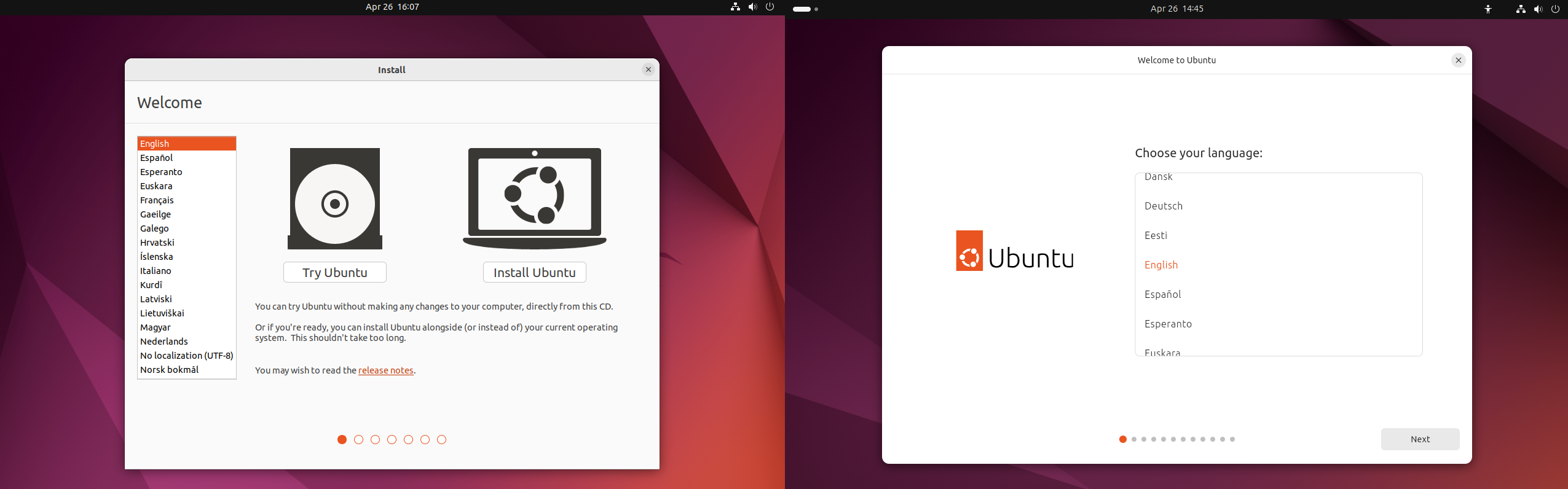Choose English in Welcome to Ubuntu list
This screenshot has height=489, width=1568.
tap(1278, 265)
